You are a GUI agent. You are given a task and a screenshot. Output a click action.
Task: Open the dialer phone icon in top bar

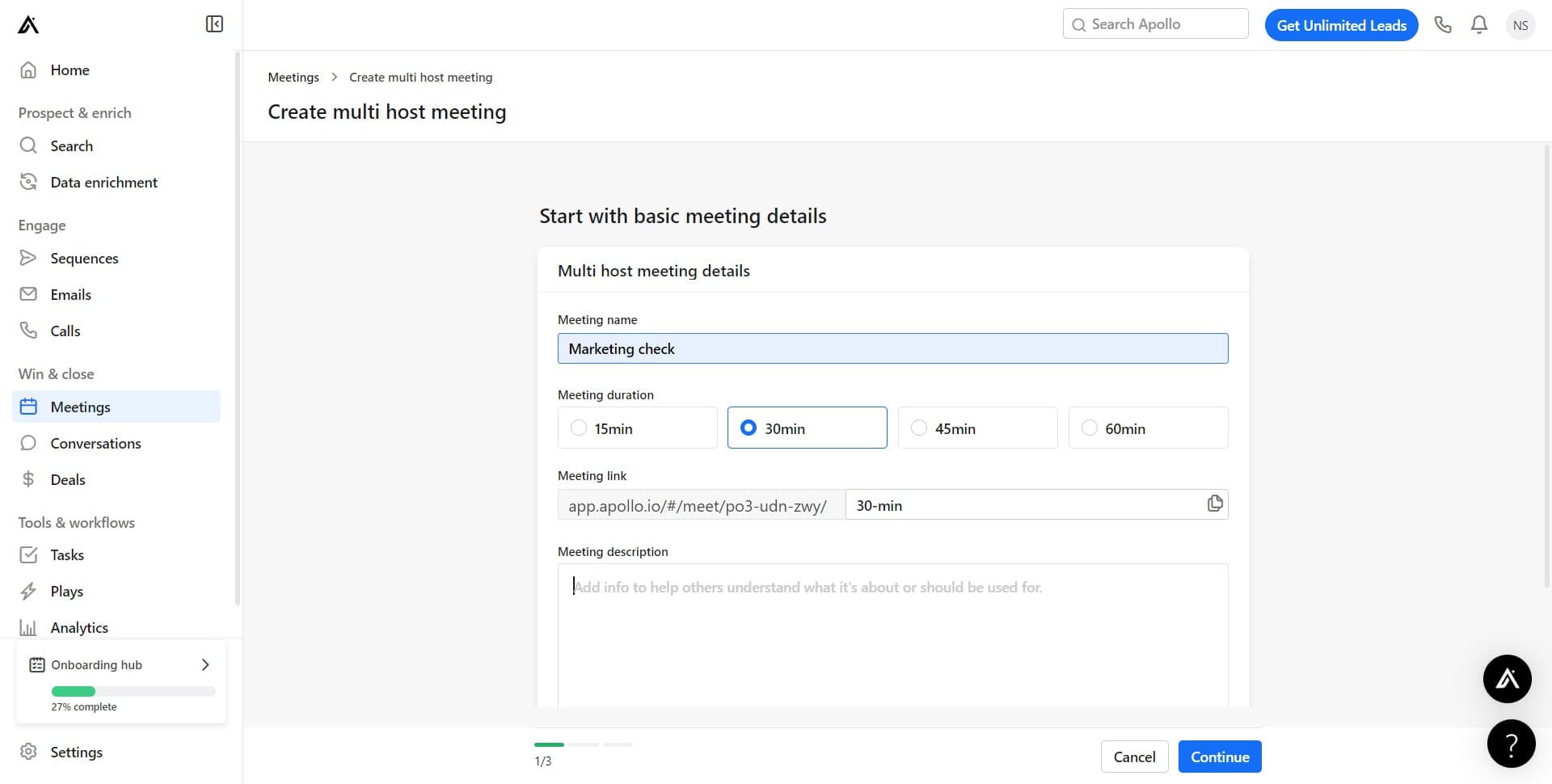pyautogui.click(x=1444, y=24)
